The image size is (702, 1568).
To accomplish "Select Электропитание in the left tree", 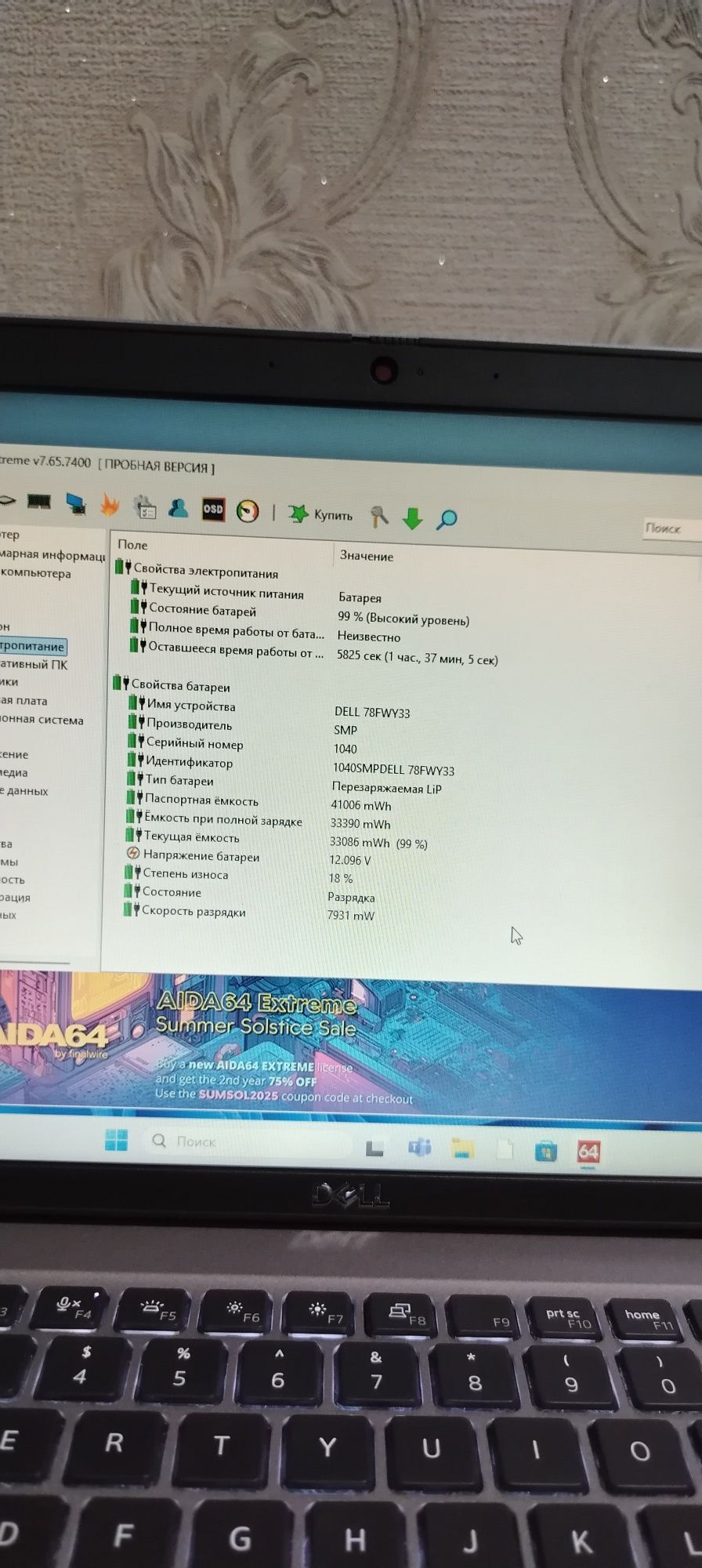I will coord(32,646).
